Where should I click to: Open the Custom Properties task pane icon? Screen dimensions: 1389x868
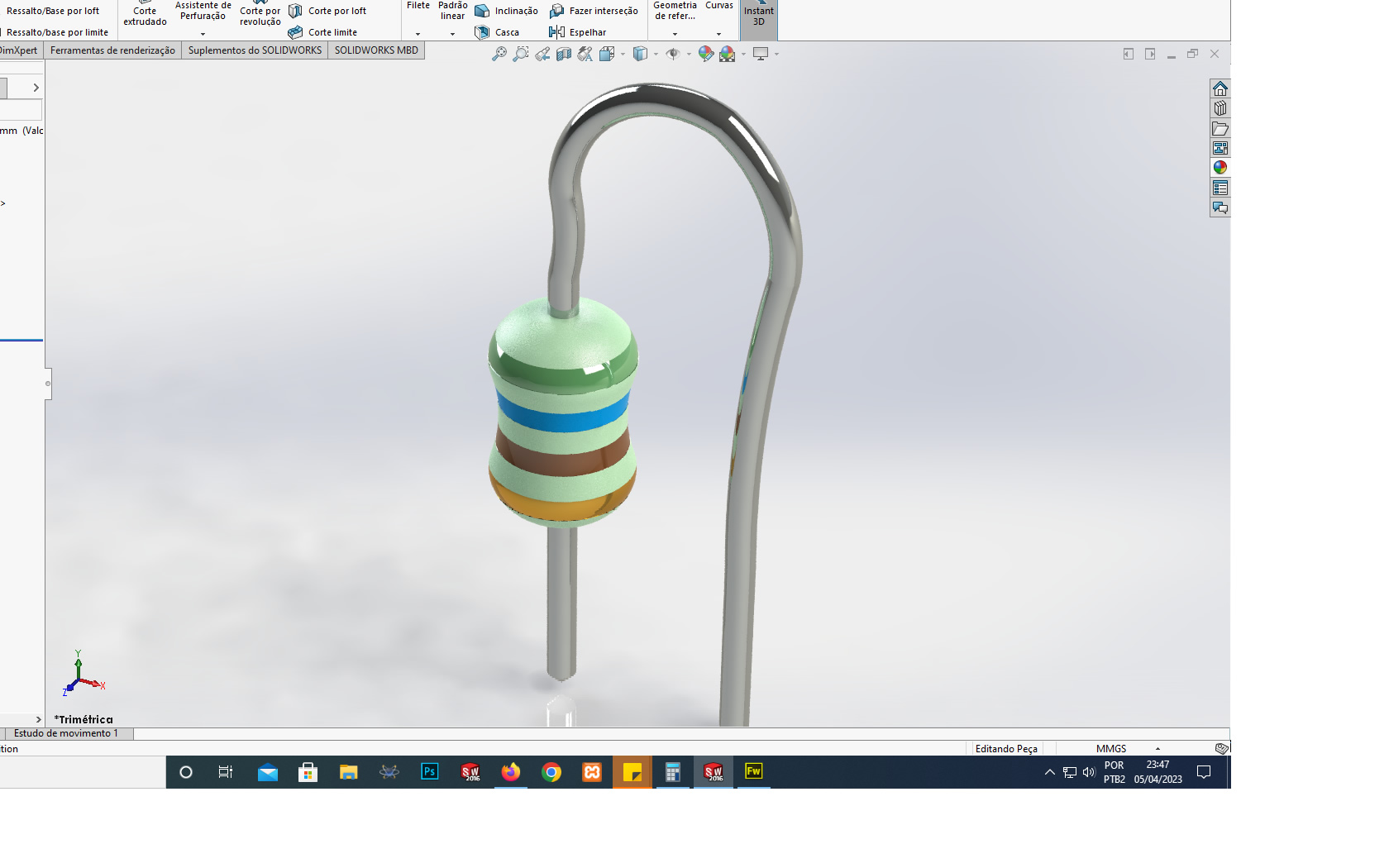point(1220,188)
